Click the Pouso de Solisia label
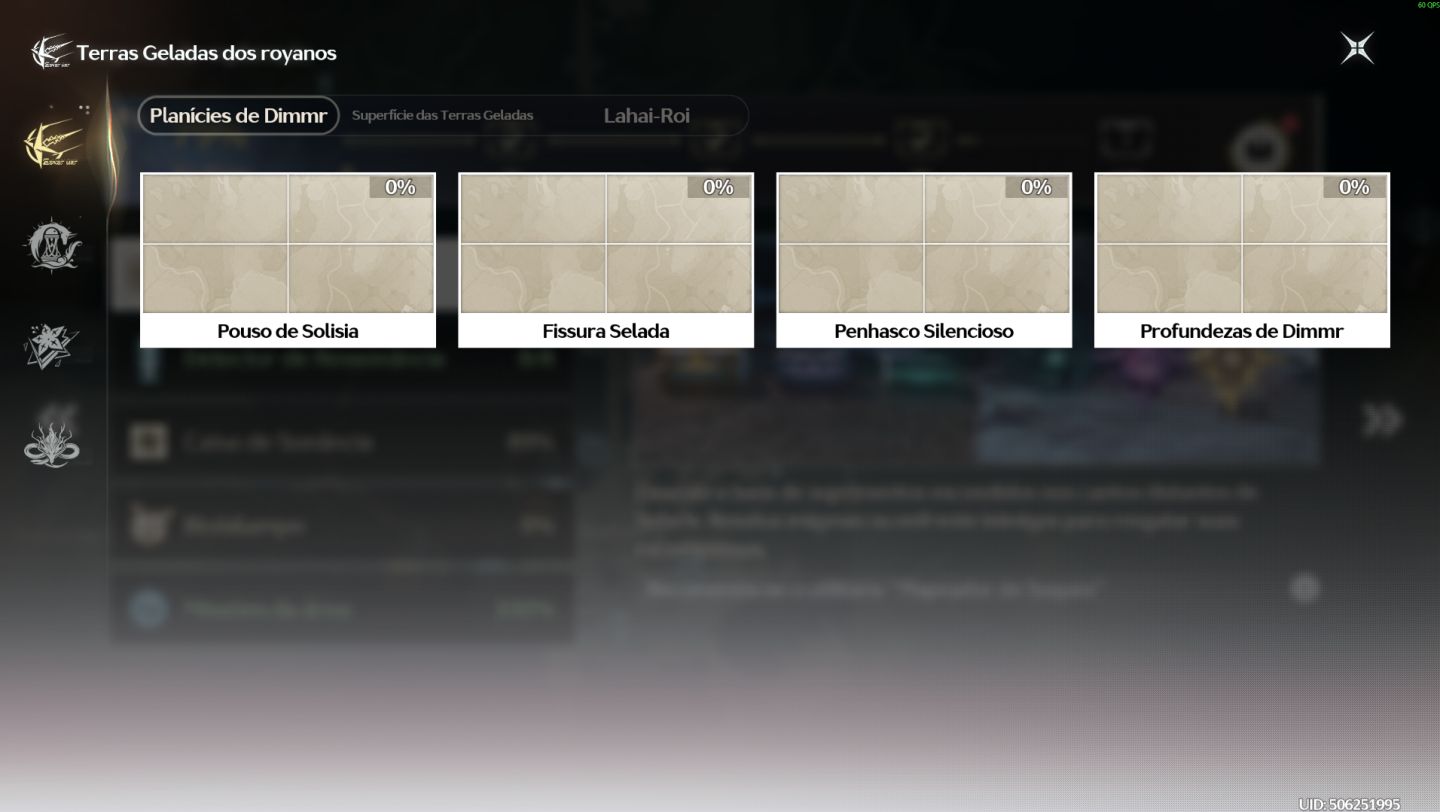This screenshot has height=812, width=1440. coord(288,331)
